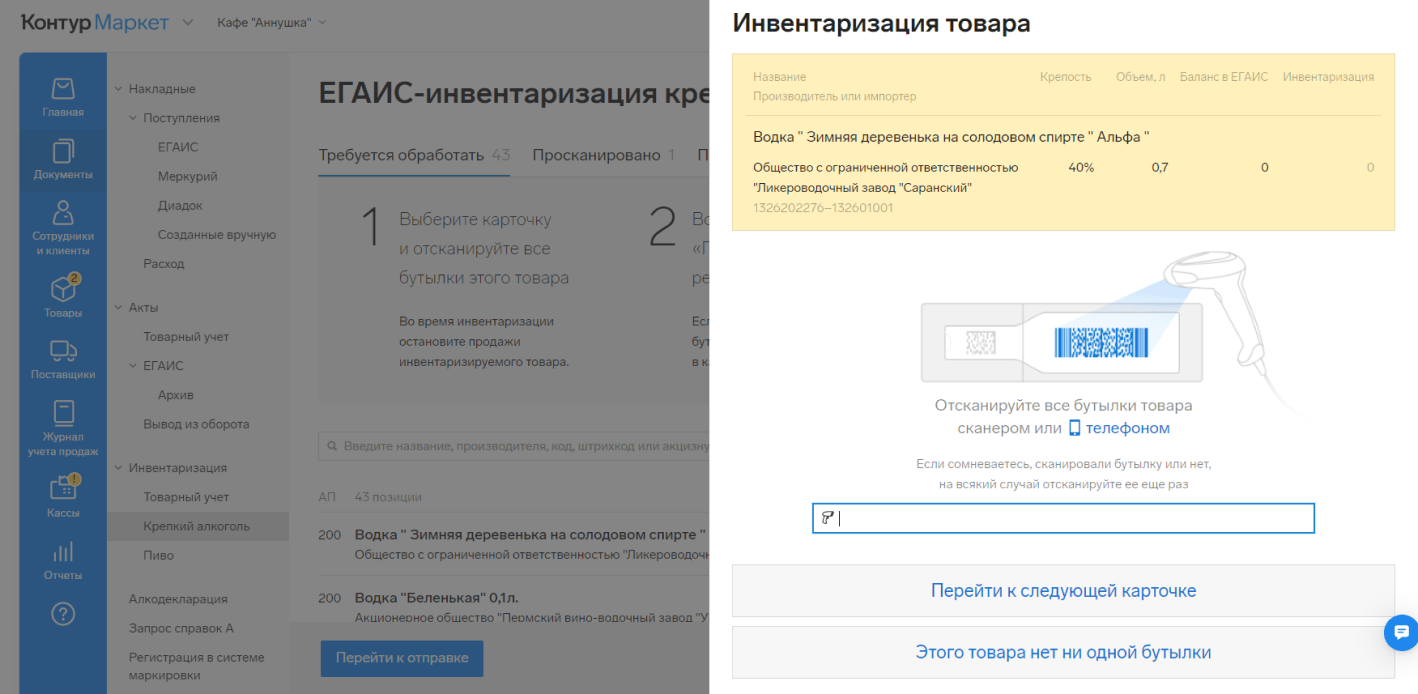Open Кассы section icon
The height and width of the screenshot is (694, 1418).
[x=63, y=496]
